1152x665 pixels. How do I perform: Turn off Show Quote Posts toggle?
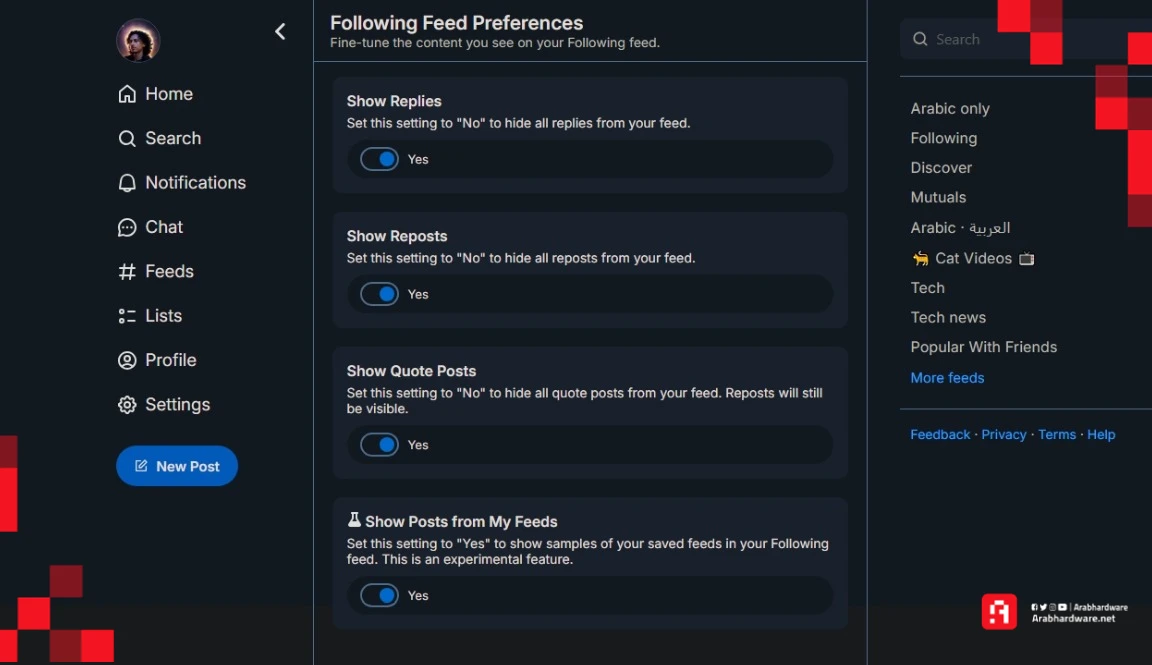379,445
